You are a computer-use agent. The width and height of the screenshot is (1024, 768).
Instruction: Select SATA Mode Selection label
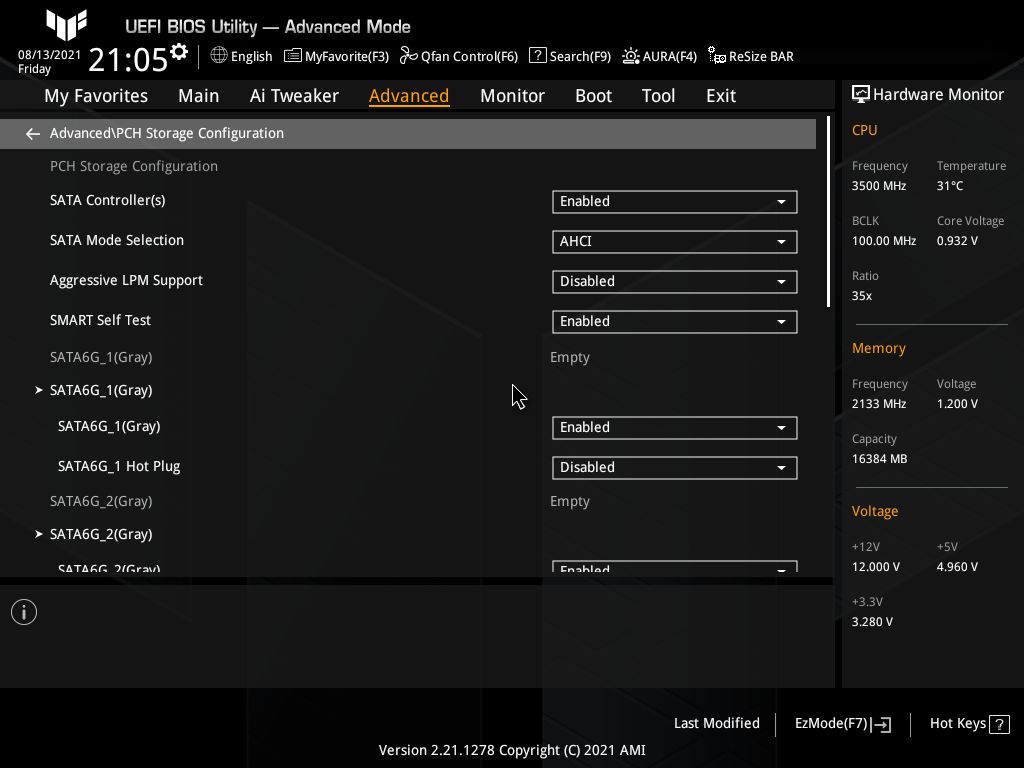117,240
